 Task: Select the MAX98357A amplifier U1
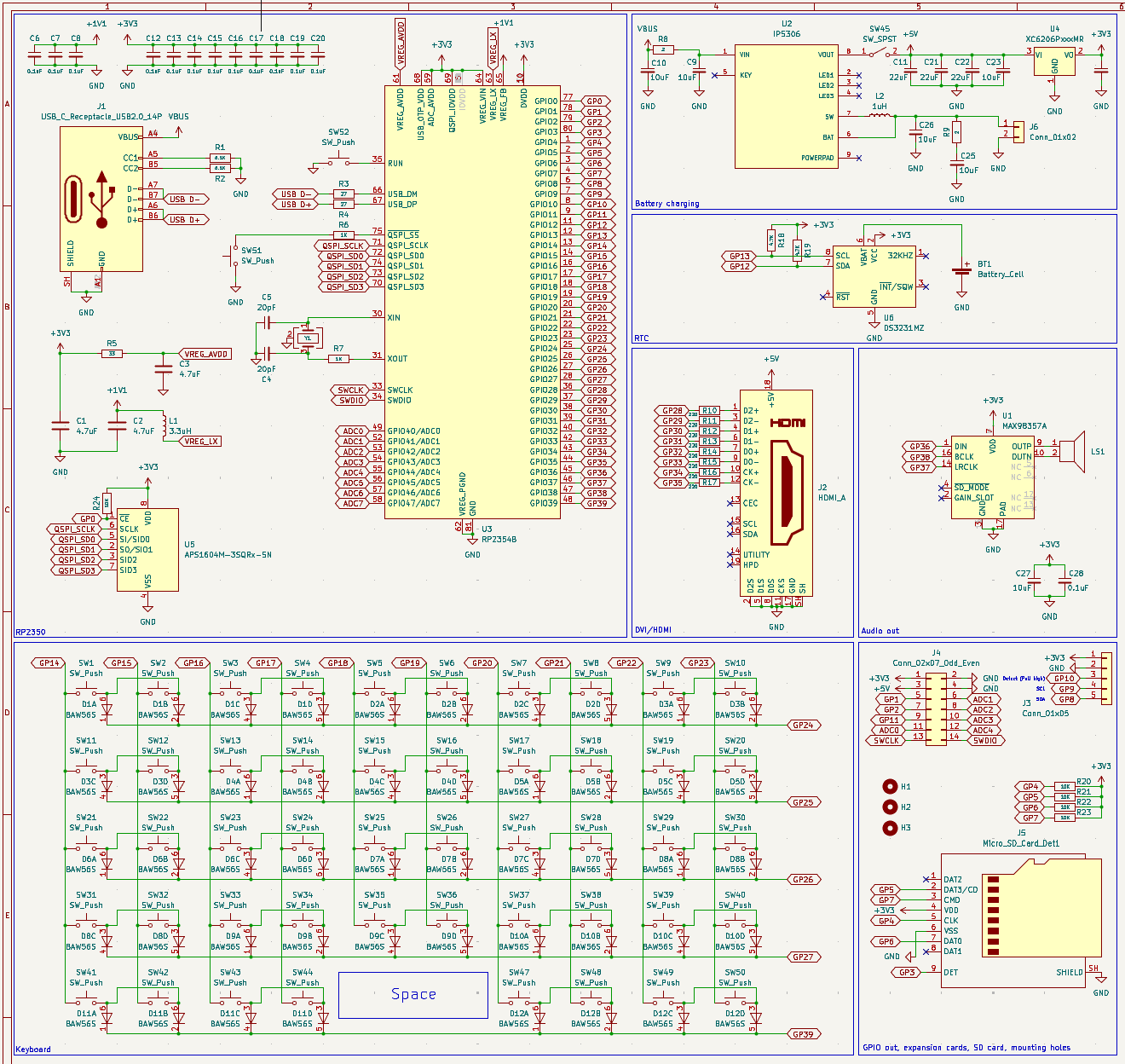click(x=993, y=476)
